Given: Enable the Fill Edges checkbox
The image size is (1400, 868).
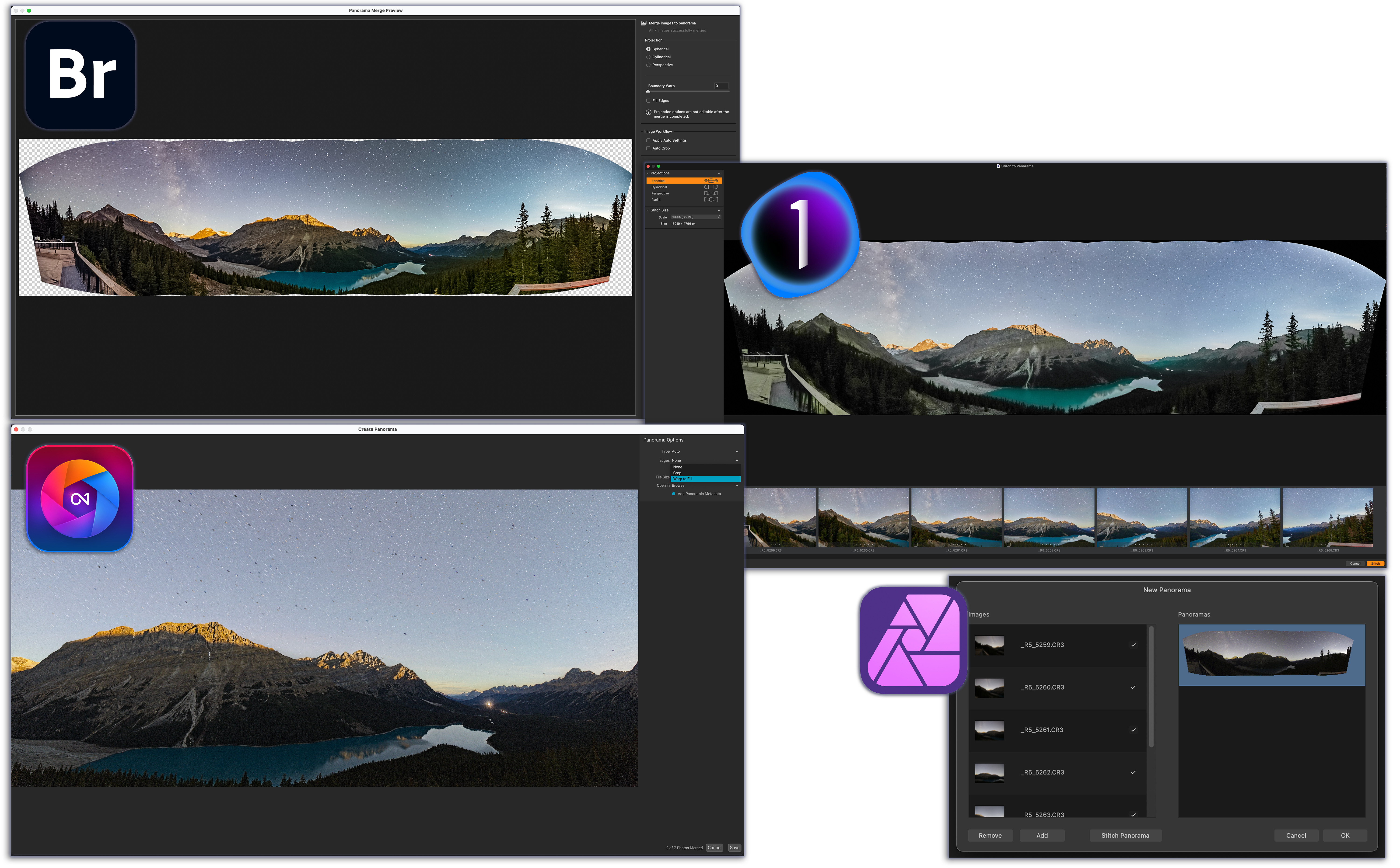Looking at the screenshot, I should [x=648, y=101].
